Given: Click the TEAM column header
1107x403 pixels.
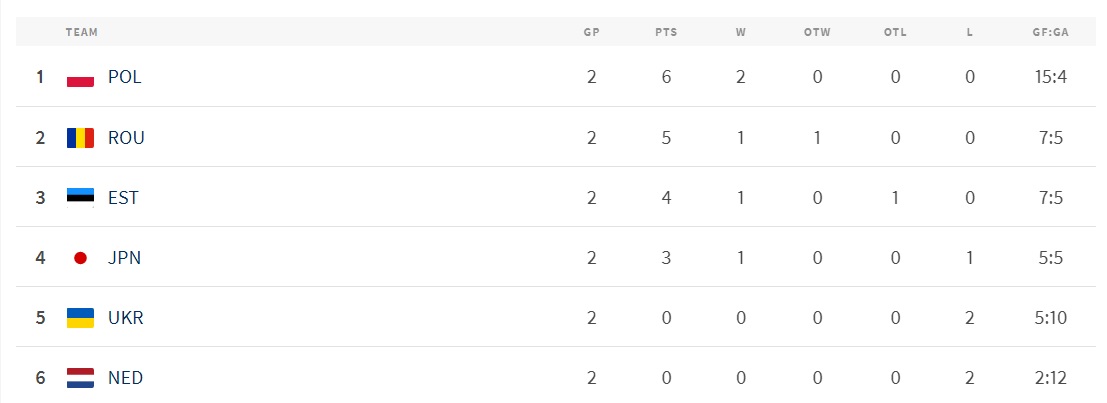Looking at the screenshot, I should [82, 32].
